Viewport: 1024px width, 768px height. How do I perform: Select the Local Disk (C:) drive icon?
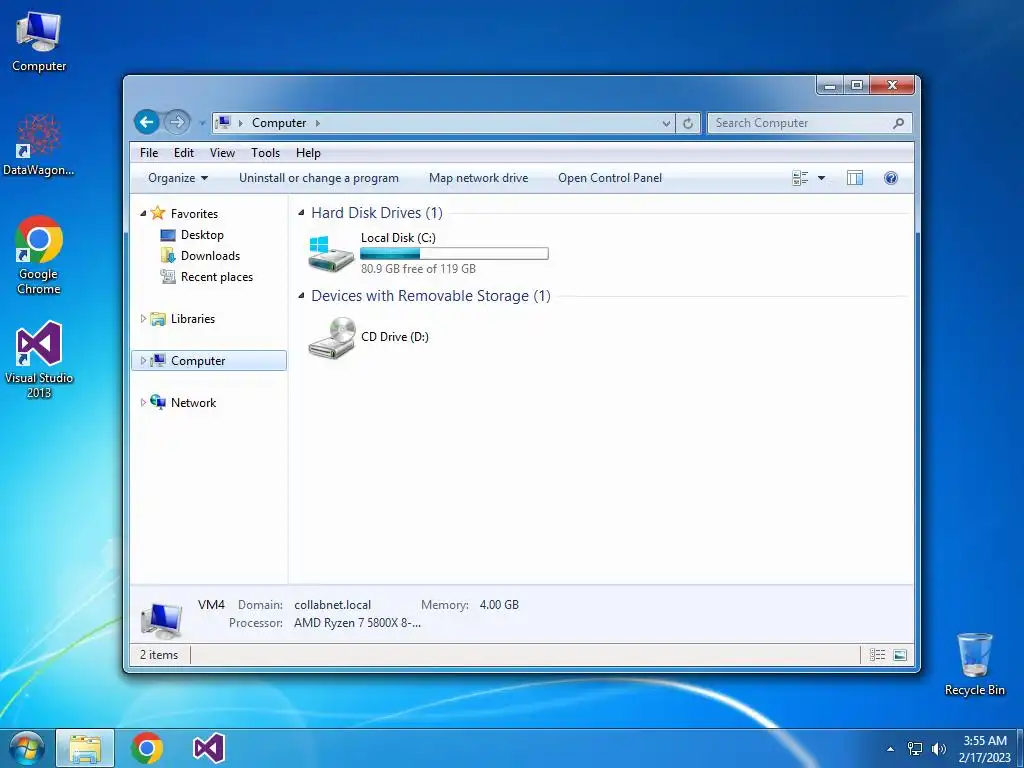click(331, 253)
